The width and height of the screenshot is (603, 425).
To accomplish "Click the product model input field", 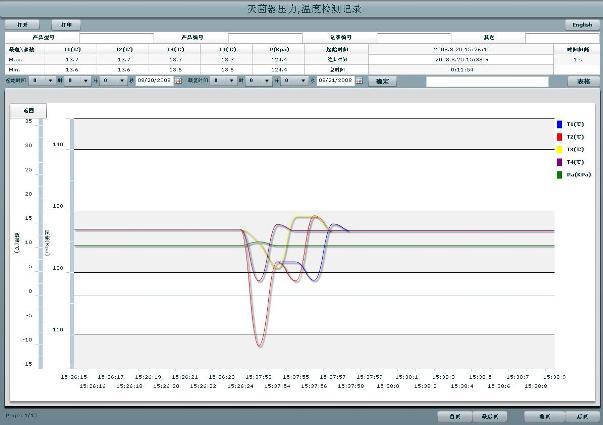I will (x=114, y=38).
